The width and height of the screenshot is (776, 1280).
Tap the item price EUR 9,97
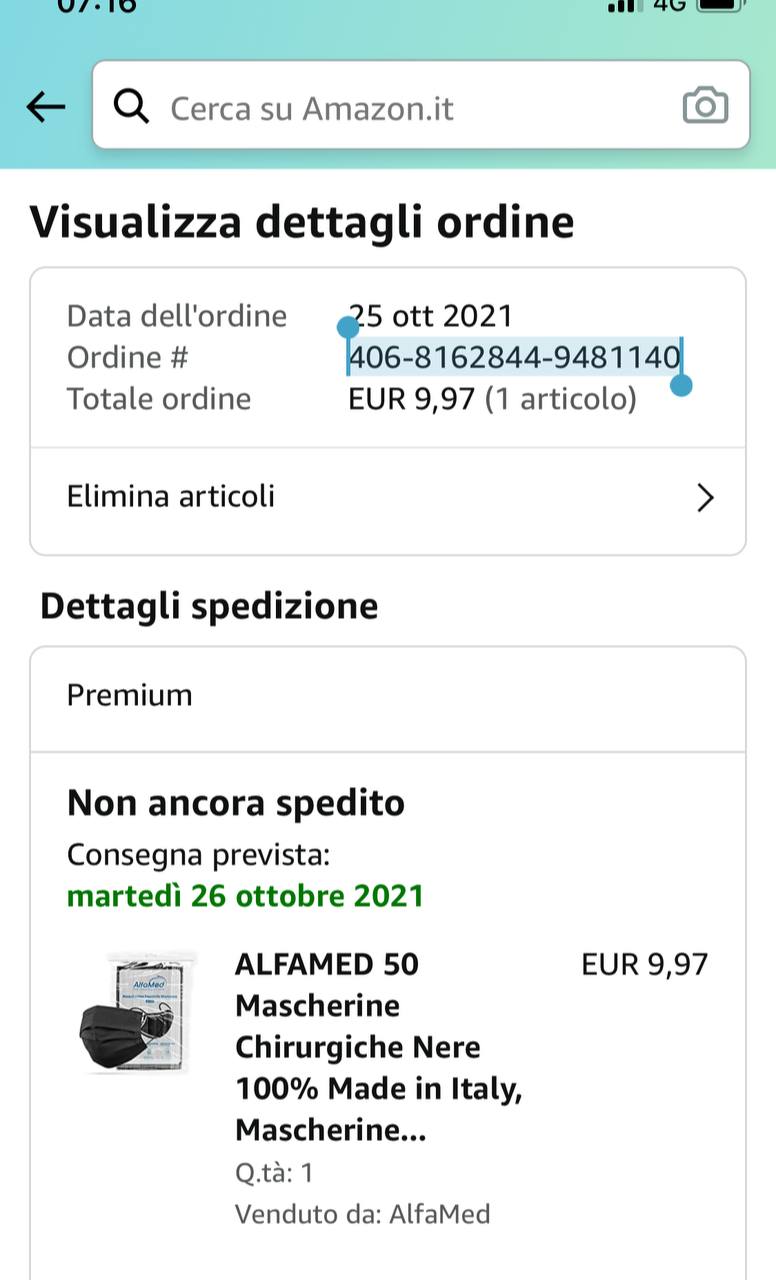pos(644,964)
